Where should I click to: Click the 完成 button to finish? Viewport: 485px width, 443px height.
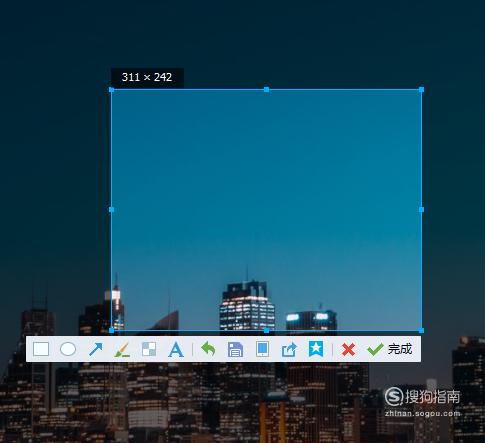(x=389, y=349)
